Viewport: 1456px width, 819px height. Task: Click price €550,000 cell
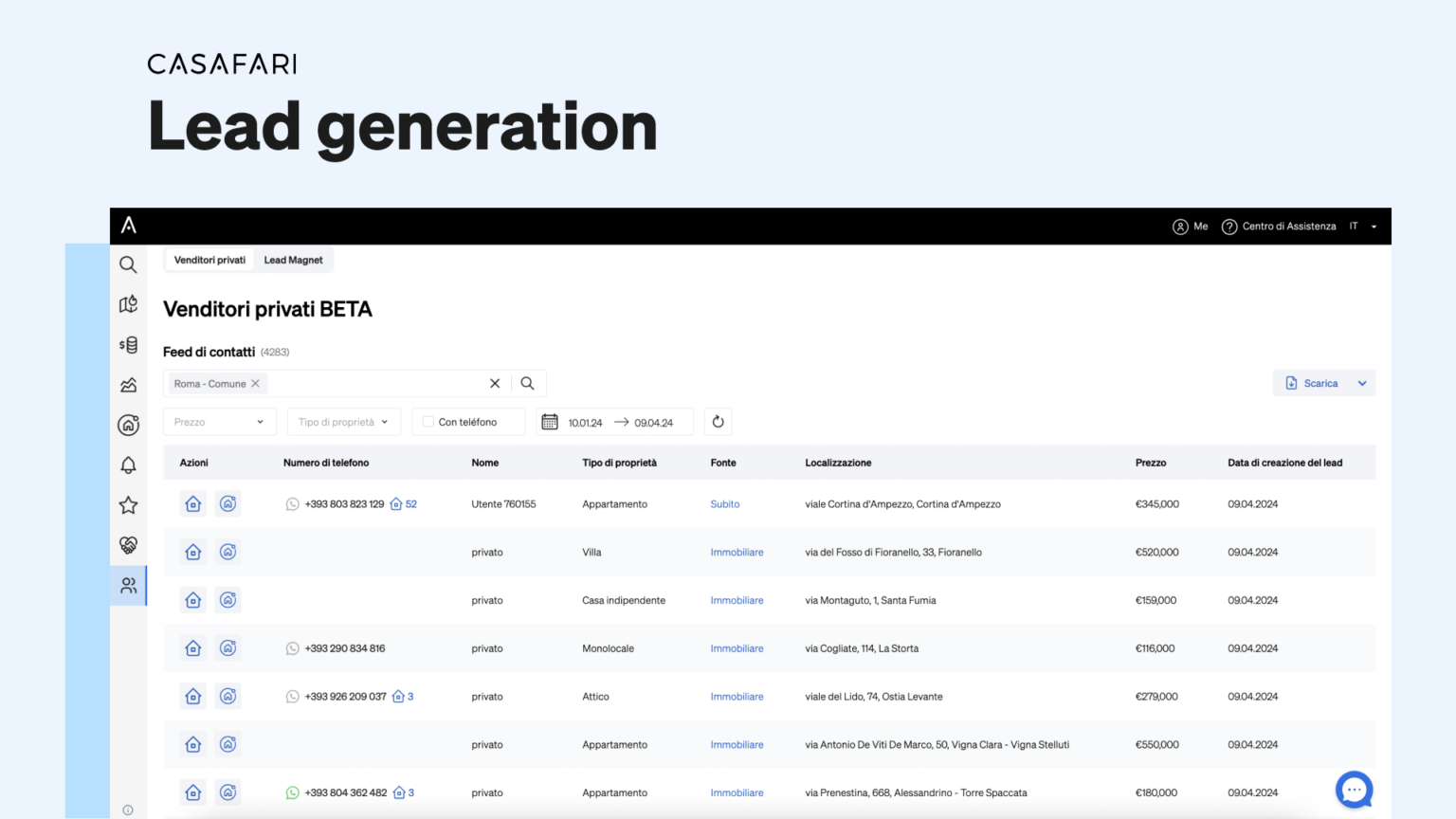pyautogui.click(x=1157, y=745)
